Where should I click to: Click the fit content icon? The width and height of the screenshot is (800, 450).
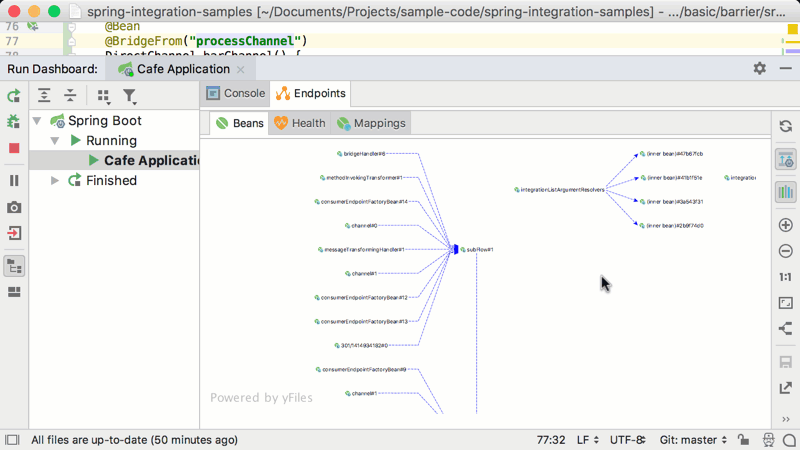point(785,303)
